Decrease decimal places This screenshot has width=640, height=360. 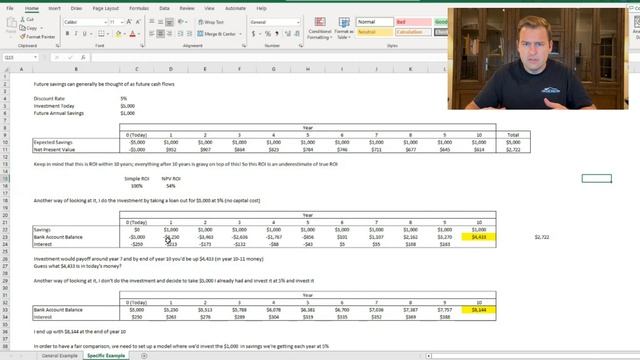[x=297, y=33]
